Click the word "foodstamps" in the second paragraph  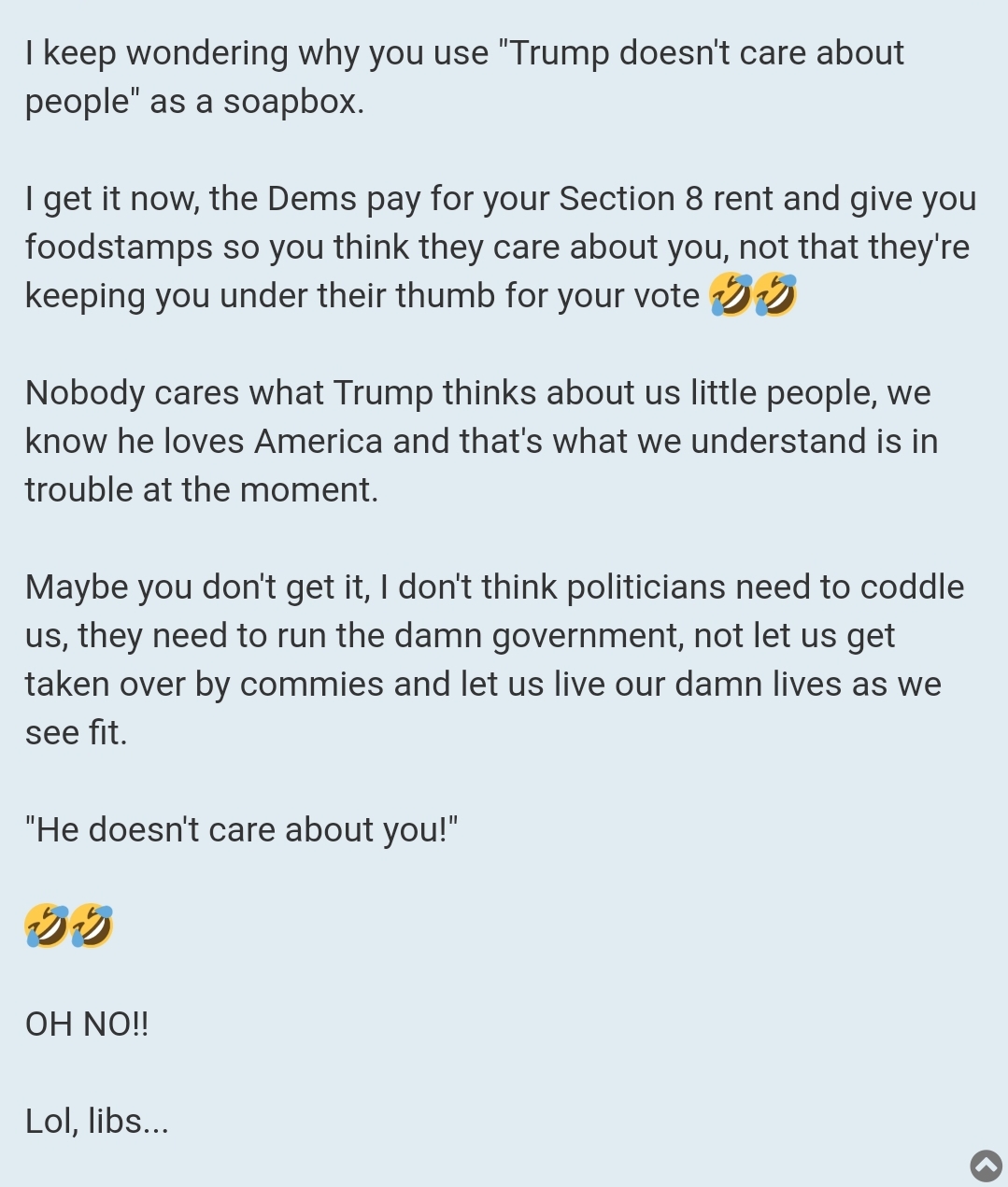(x=119, y=247)
